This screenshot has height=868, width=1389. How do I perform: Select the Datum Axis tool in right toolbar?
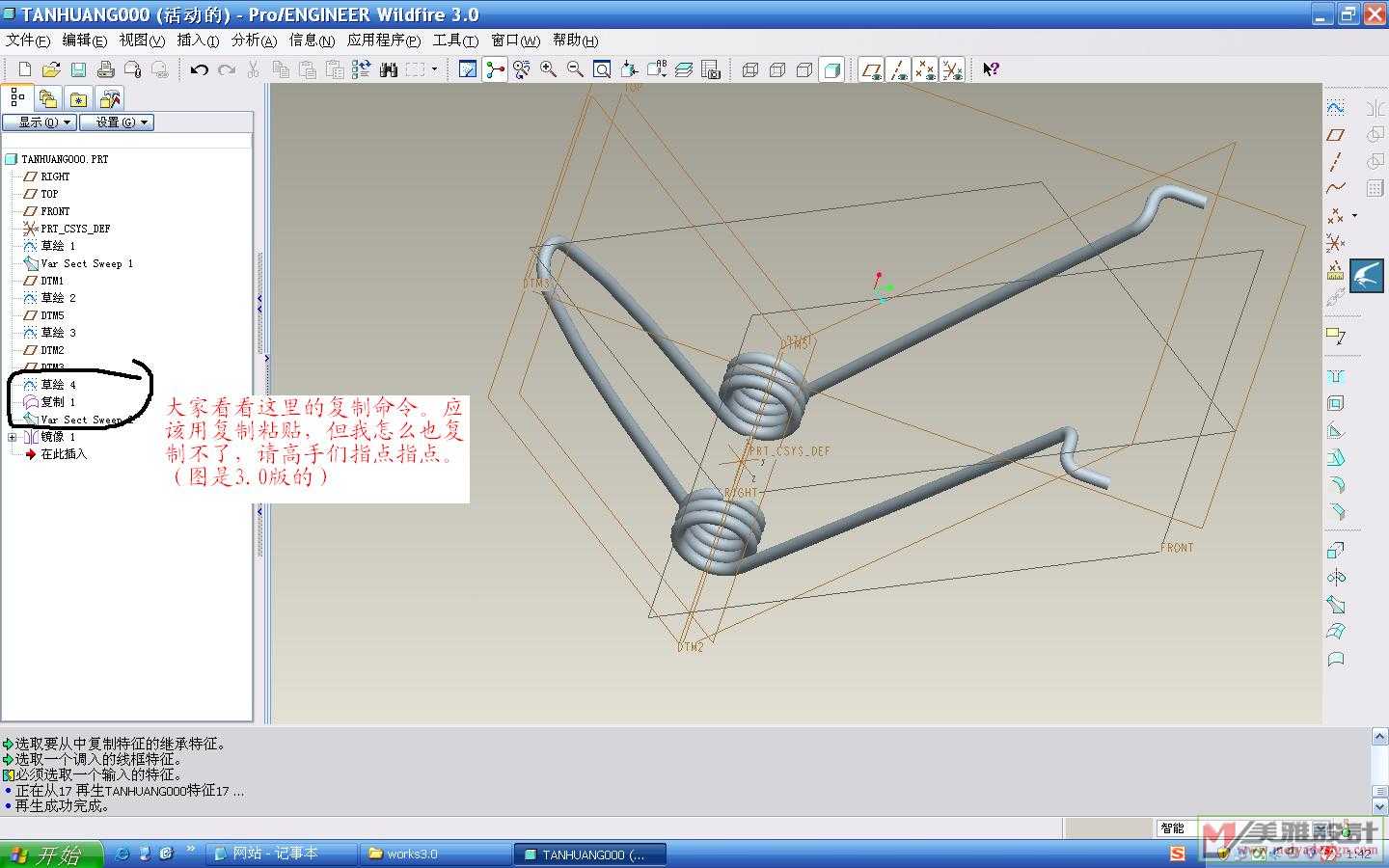pyautogui.click(x=1336, y=162)
